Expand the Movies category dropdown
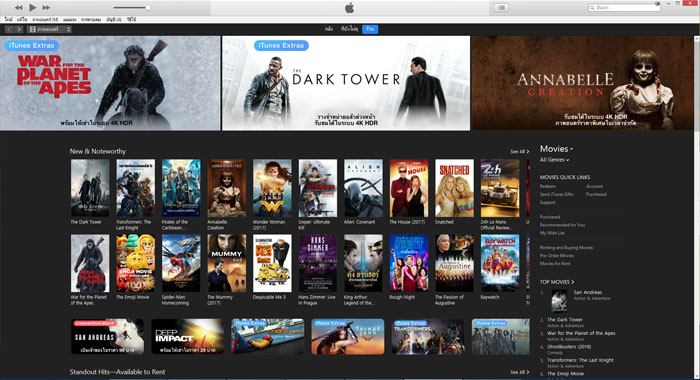This screenshot has width=700, height=380. click(556, 149)
